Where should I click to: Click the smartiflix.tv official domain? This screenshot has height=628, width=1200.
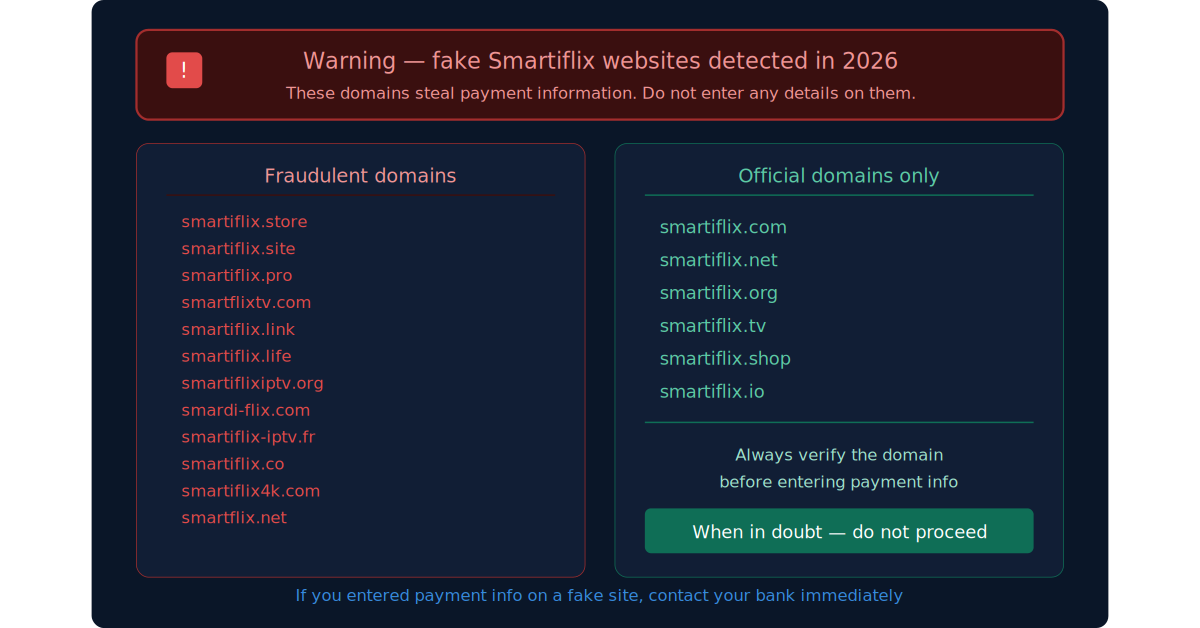712,326
